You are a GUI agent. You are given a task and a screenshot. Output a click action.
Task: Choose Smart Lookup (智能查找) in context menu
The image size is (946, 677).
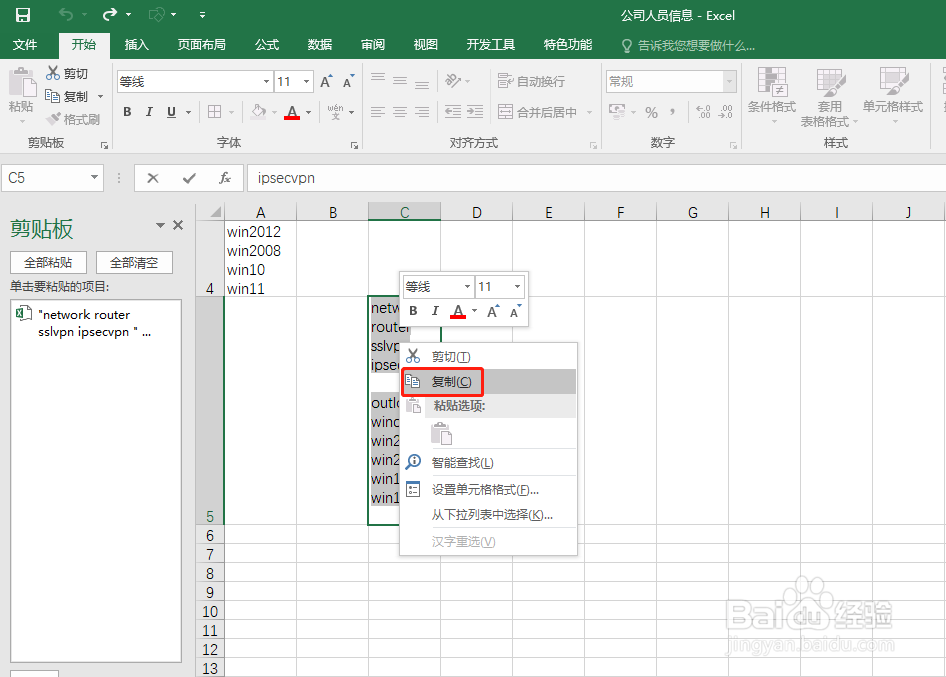coord(489,463)
